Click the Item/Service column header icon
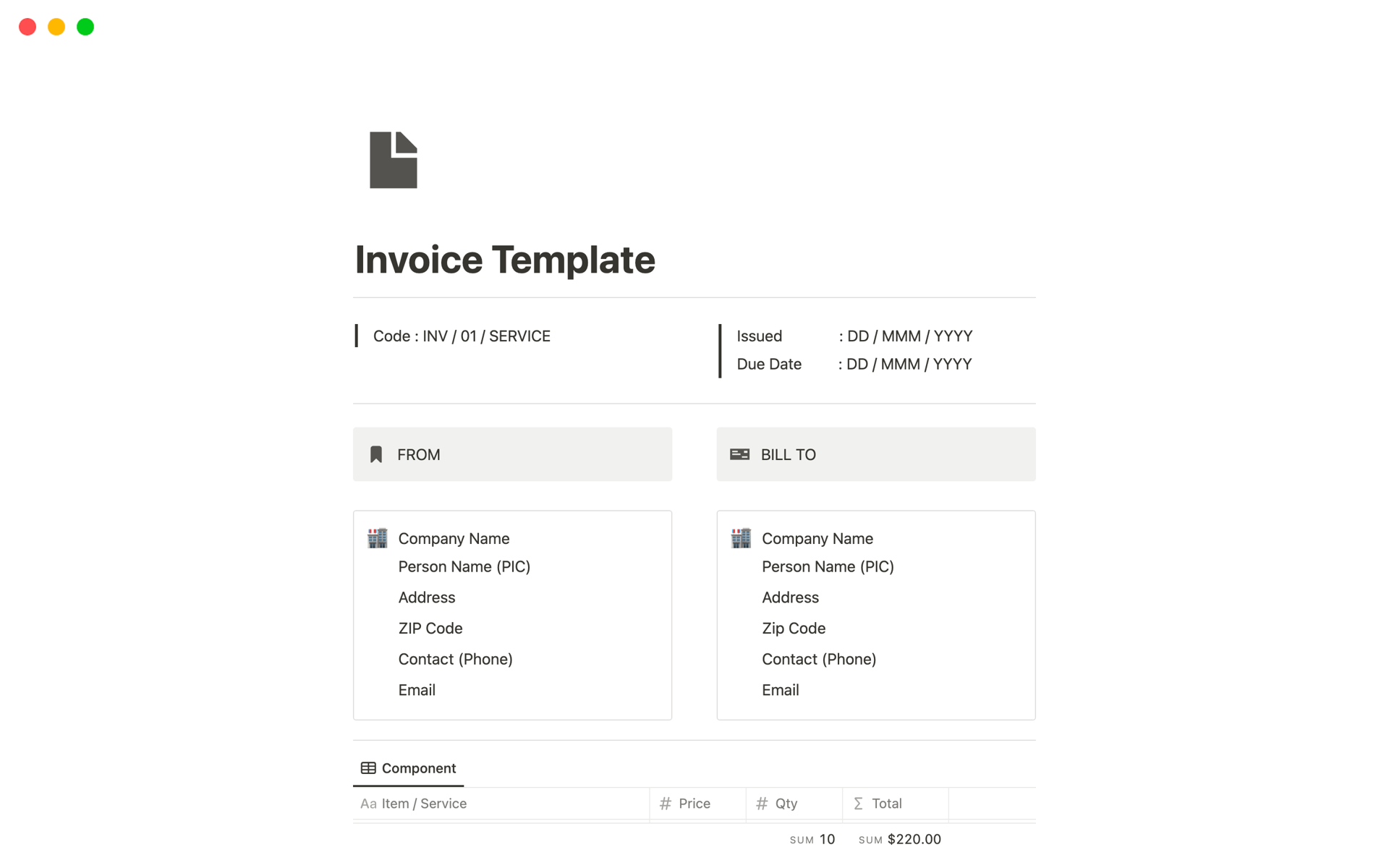The width and height of the screenshot is (1389, 868). [370, 803]
